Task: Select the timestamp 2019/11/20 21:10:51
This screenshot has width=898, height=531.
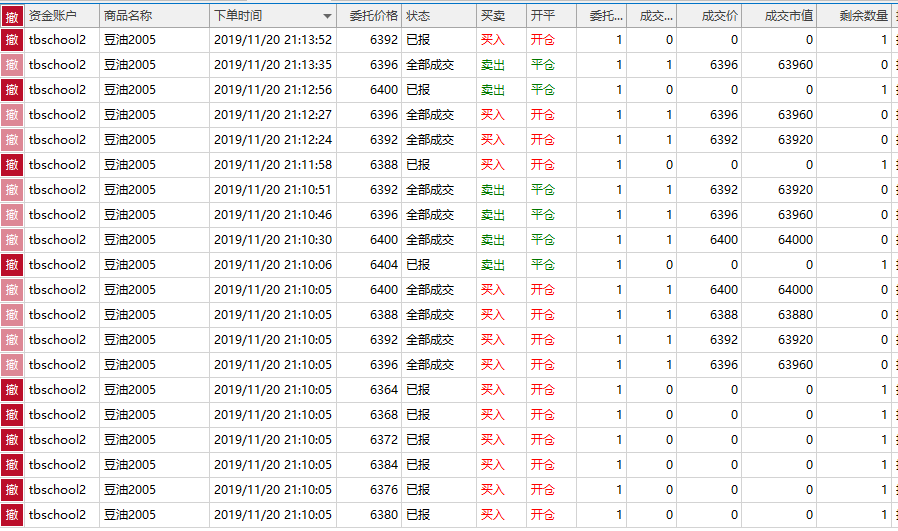Action: (273, 190)
